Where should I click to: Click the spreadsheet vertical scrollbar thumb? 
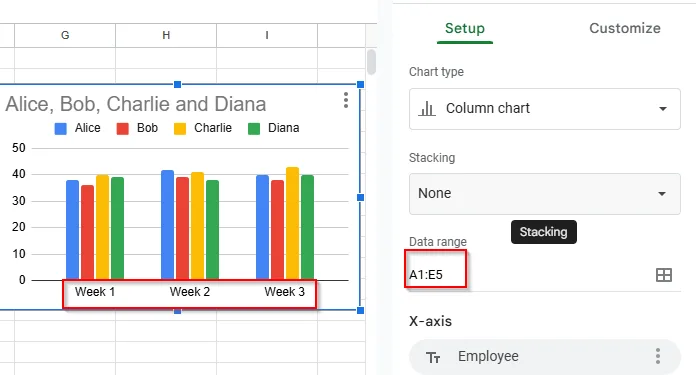coord(372,62)
